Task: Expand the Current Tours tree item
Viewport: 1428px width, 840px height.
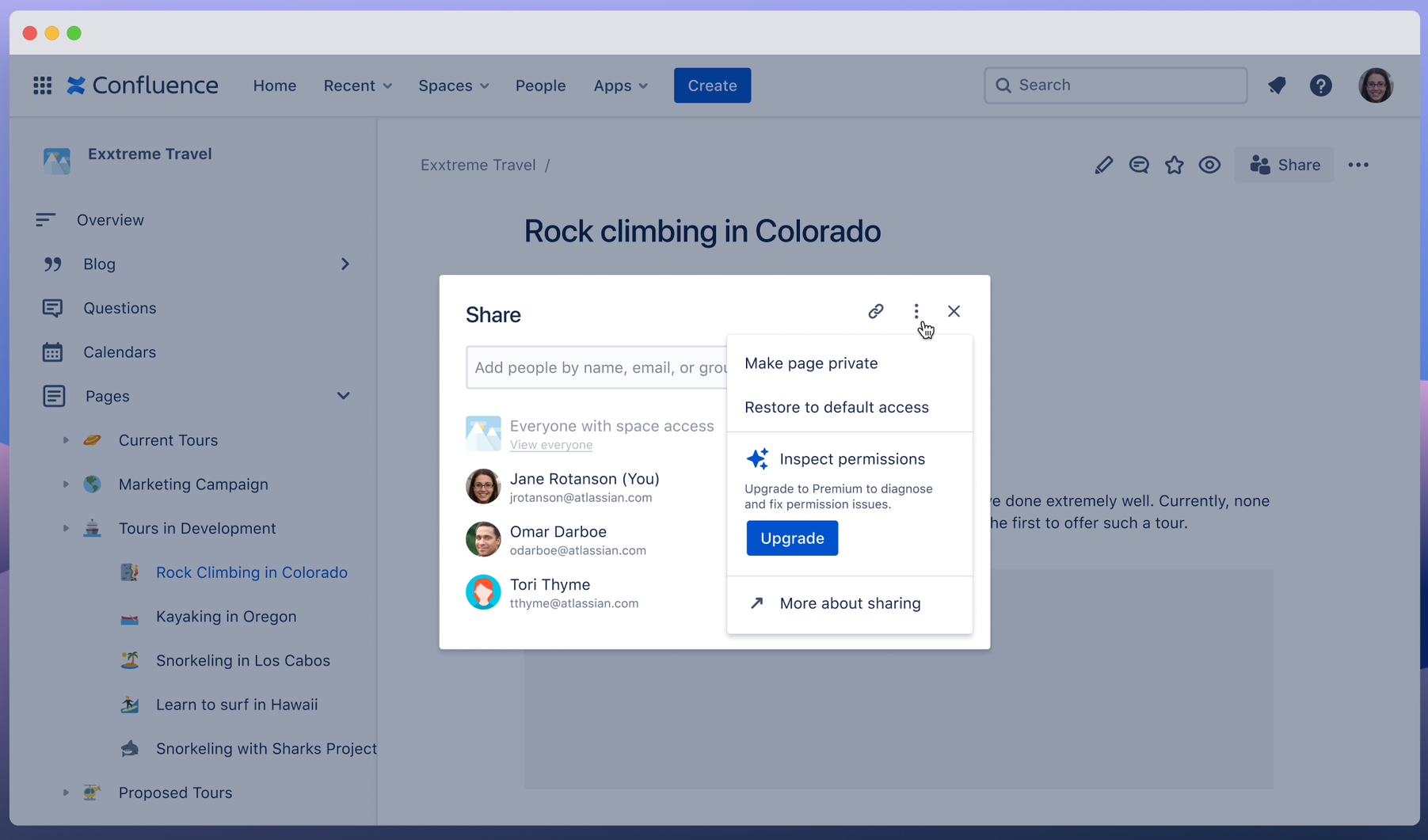Action: click(66, 440)
